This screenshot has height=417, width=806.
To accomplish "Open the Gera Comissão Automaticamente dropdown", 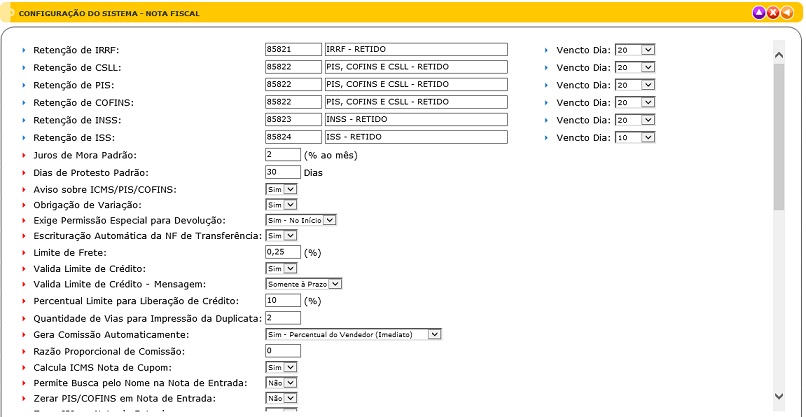I will (352, 334).
